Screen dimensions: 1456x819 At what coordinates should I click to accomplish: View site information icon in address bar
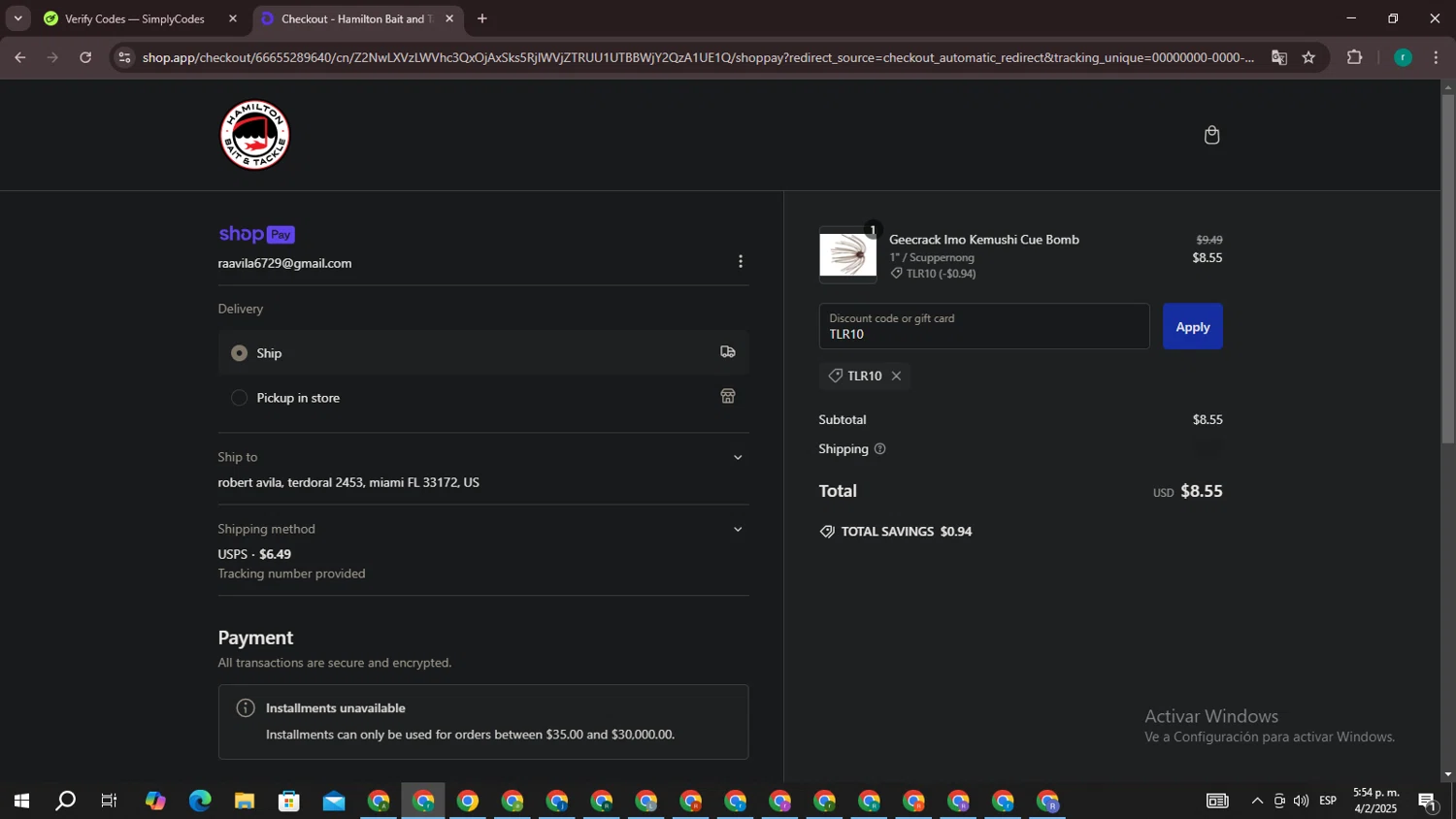pos(123,57)
